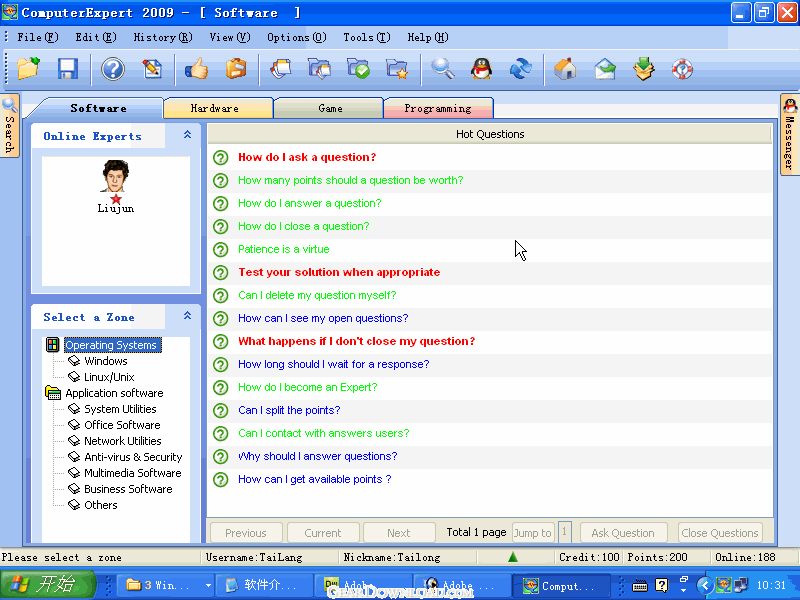Image resolution: width=800 pixels, height=600 pixels.
Task: Click the question icon beside 'Patience is a virtue'
Action: [x=220, y=249]
